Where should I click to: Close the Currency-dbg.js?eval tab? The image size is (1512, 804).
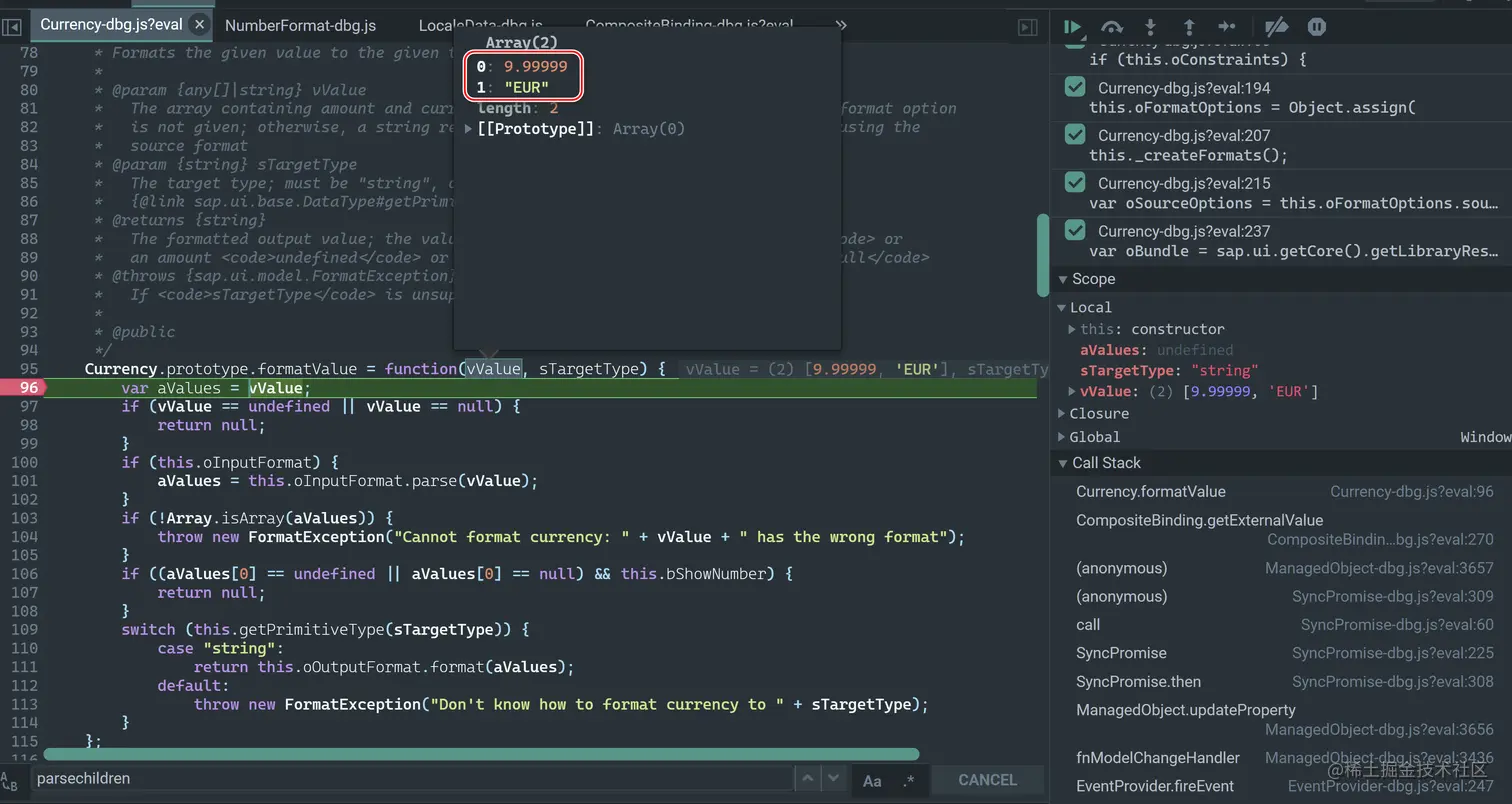199,25
